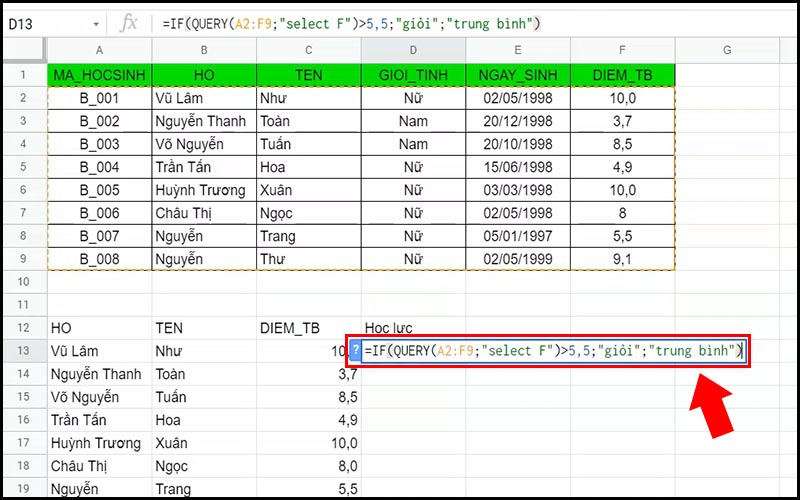
Task: Click Xuân in row 17
Action: click(x=204, y=442)
